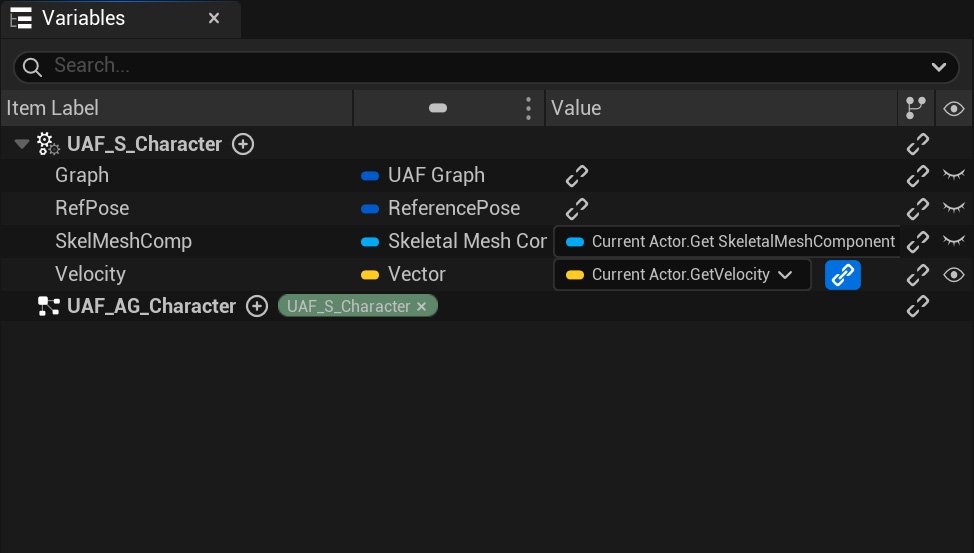Open the Current Actor.GetVelocity dropdown
974x553 pixels.
pos(785,274)
